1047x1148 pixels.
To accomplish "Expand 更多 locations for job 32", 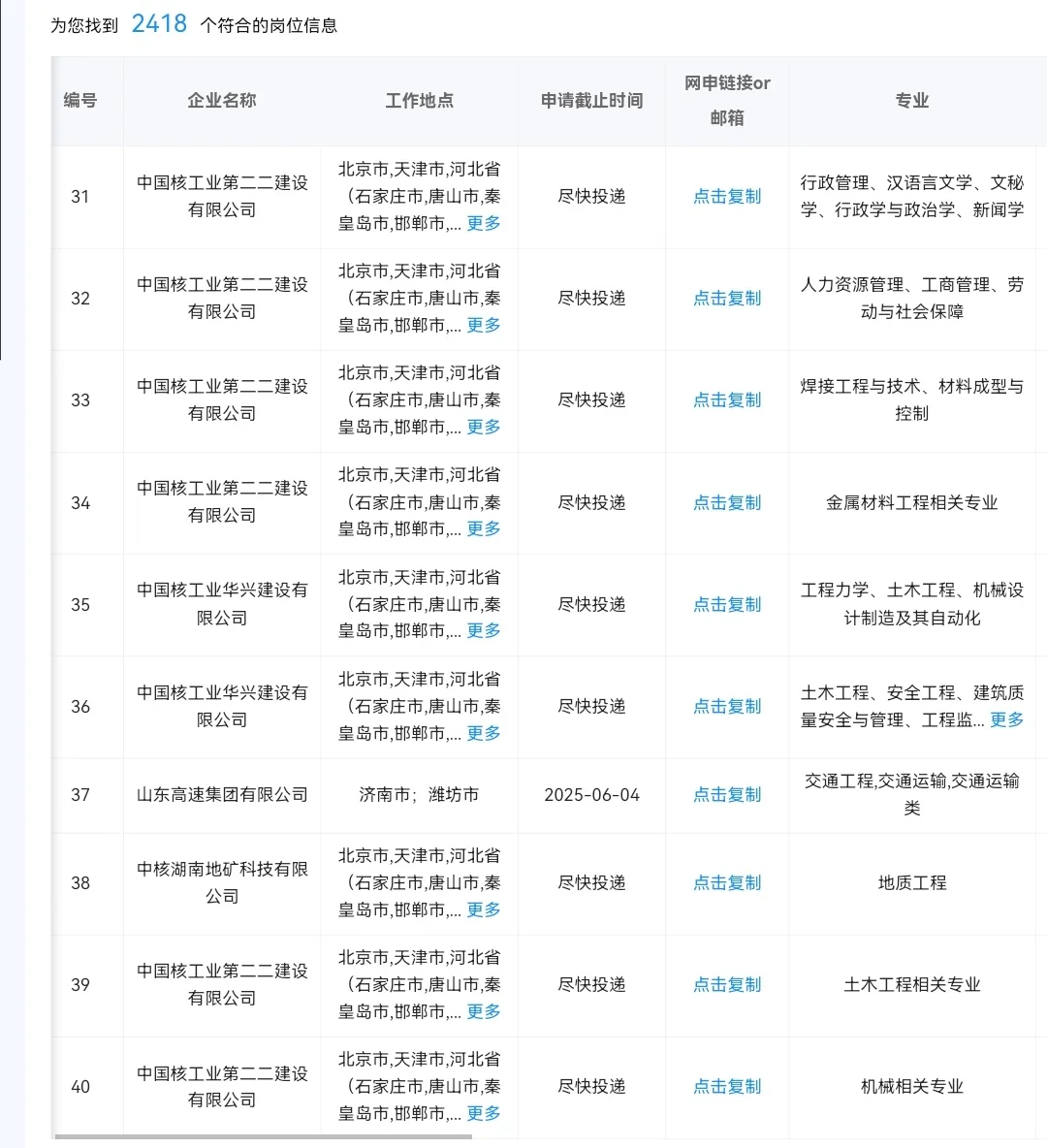I will (482, 325).
